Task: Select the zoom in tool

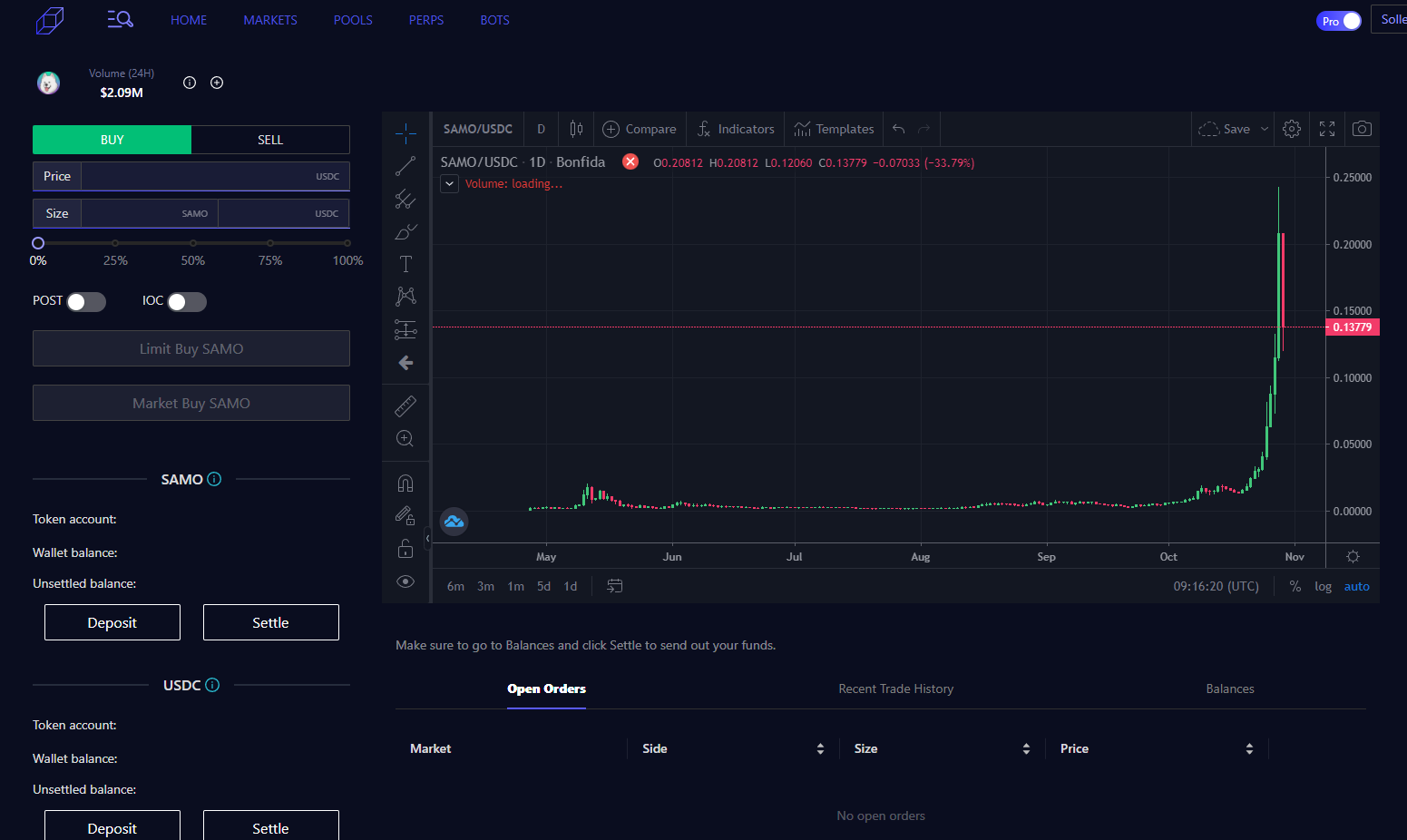Action: click(x=405, y=438)
